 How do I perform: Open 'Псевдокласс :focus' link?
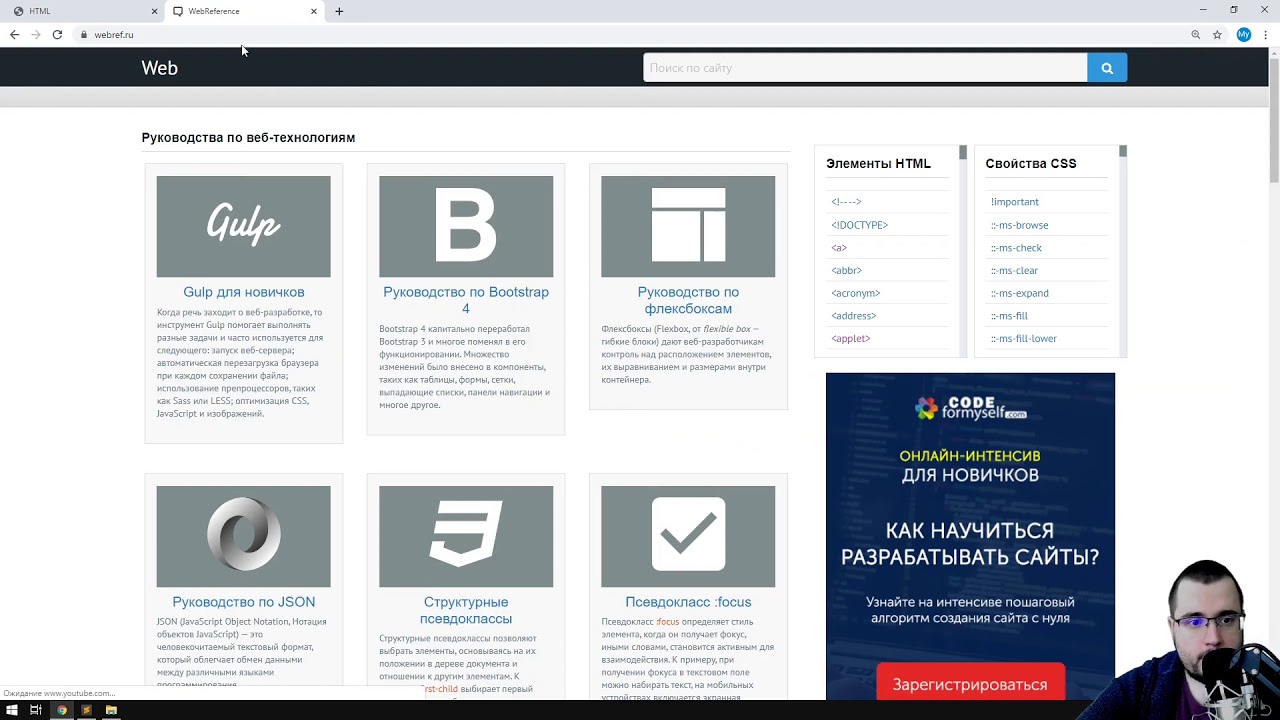[x=688, y=602]
